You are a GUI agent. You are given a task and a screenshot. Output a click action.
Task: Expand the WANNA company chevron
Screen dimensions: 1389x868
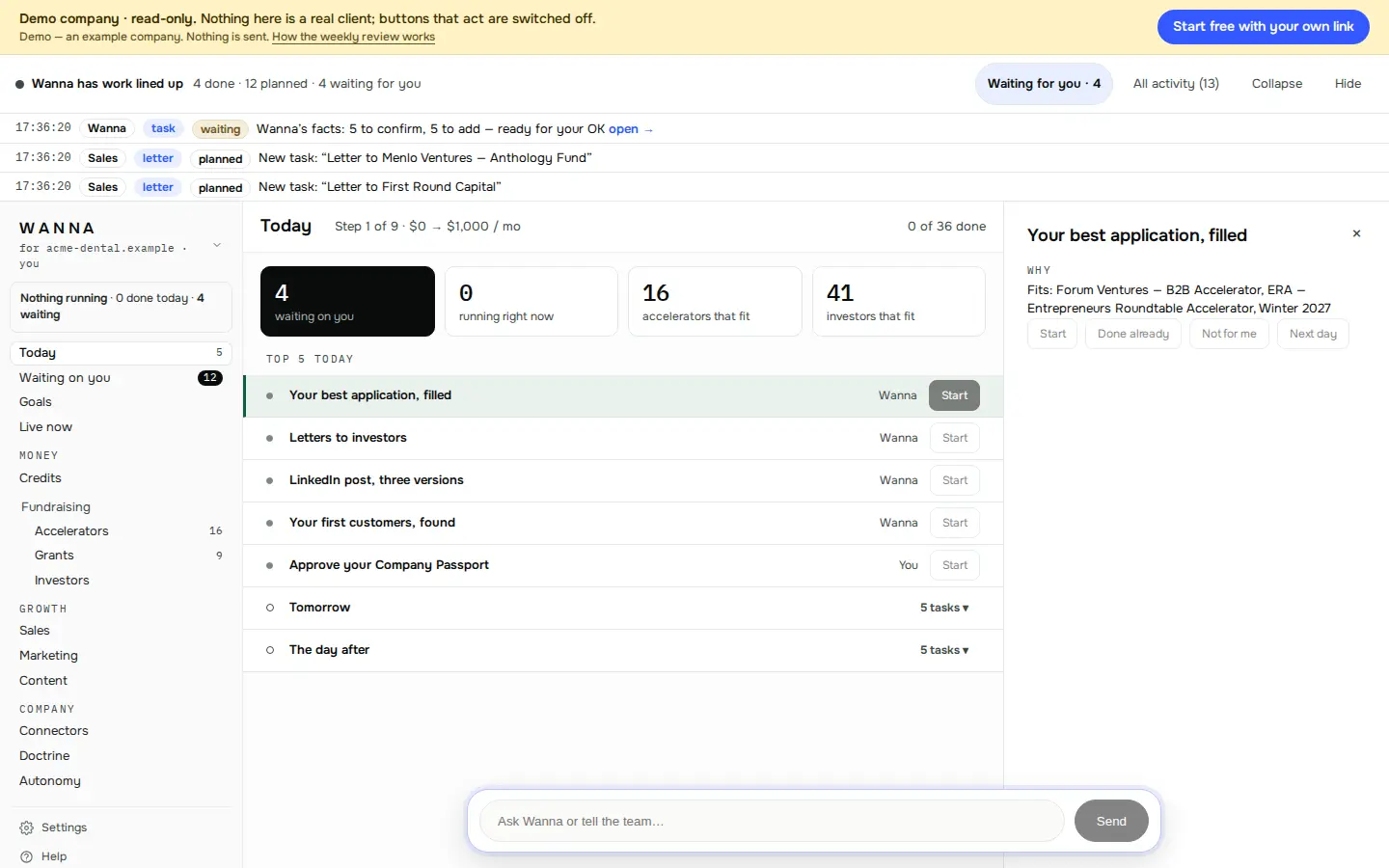coord(217,245)
